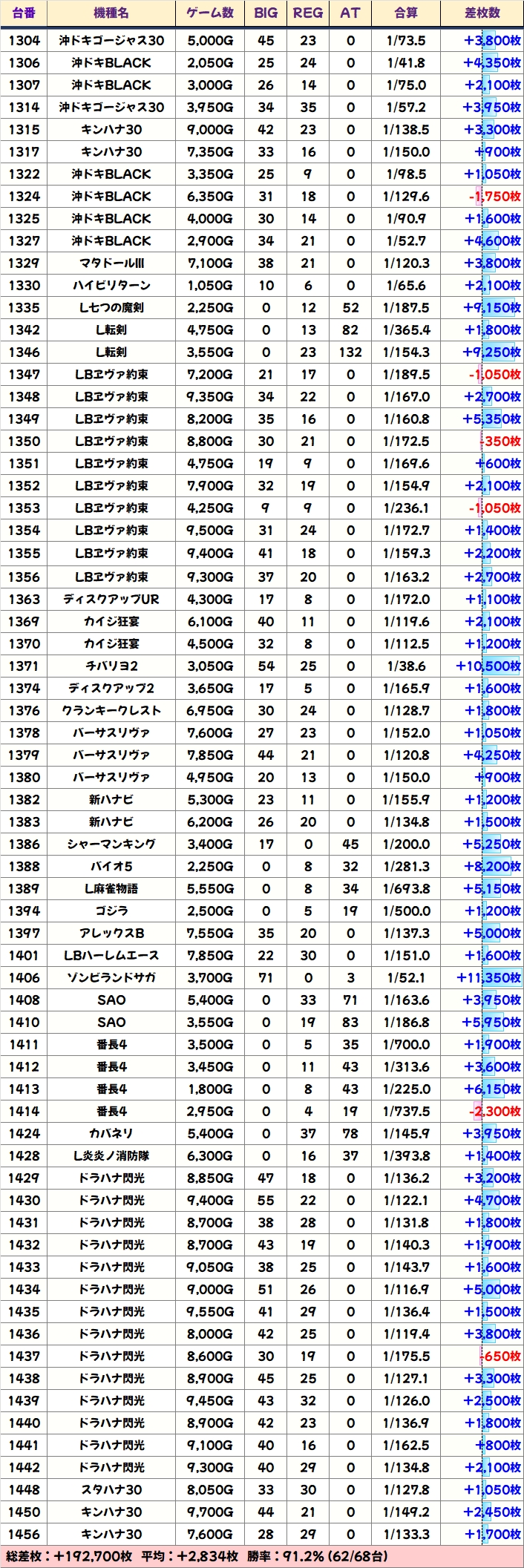Select machine number 1346 cell
This screenshot has height=1568, width=524.
(x=24, y=352)
